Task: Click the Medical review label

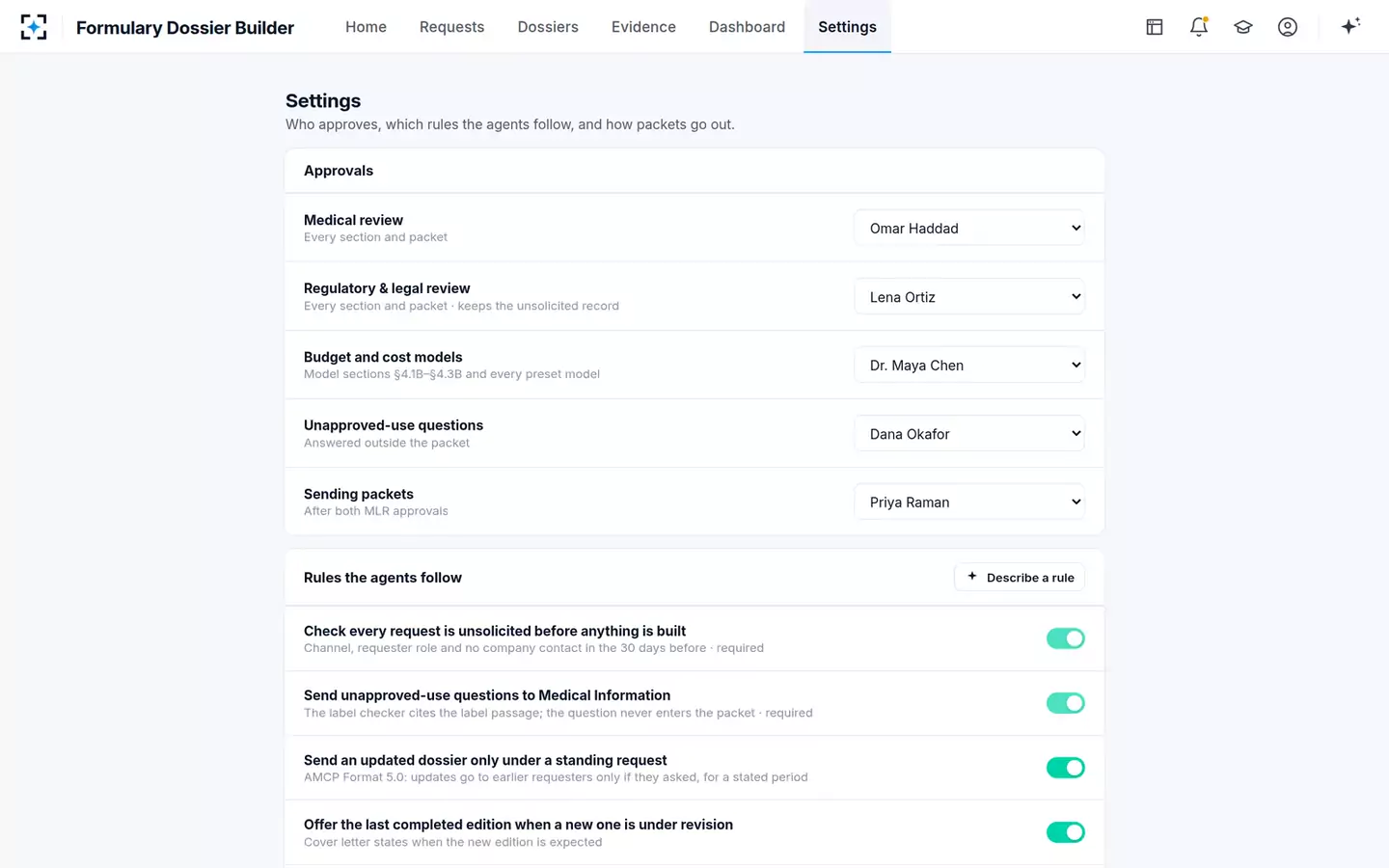Action: click(x=353, y=220)
